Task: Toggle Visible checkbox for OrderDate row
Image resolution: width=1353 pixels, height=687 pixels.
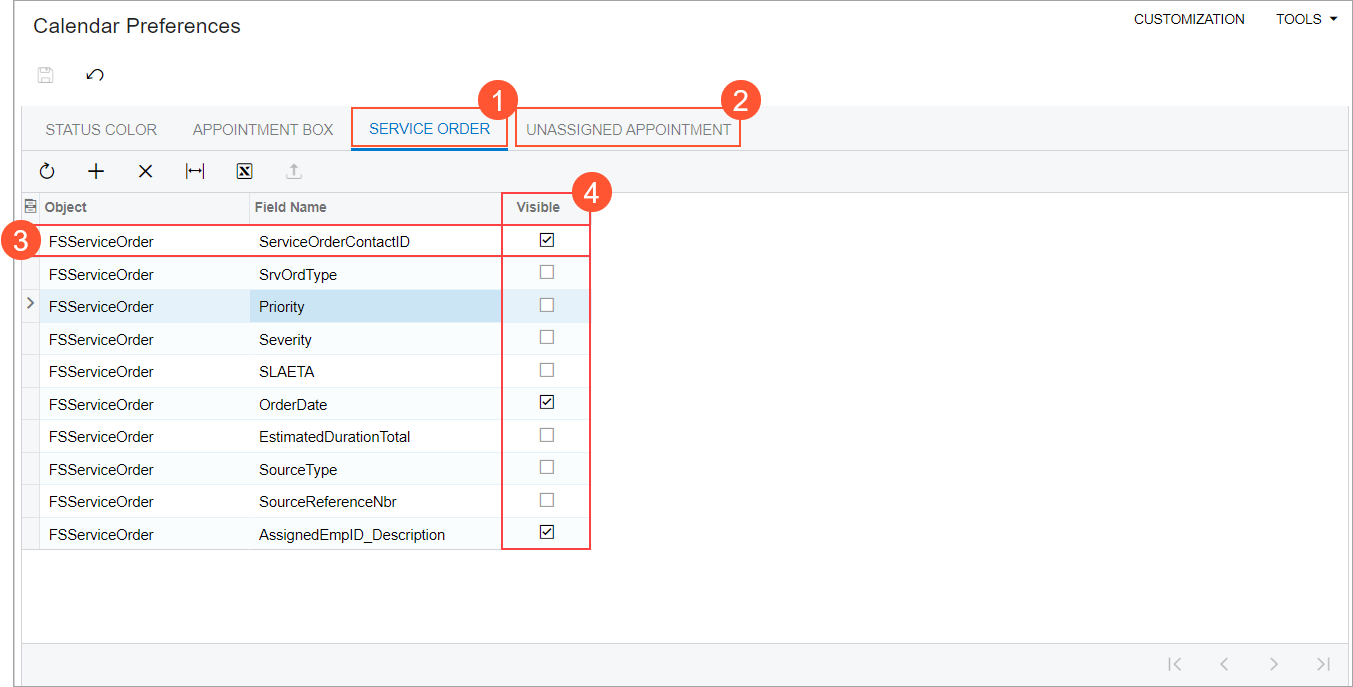Action: (546, 402)
